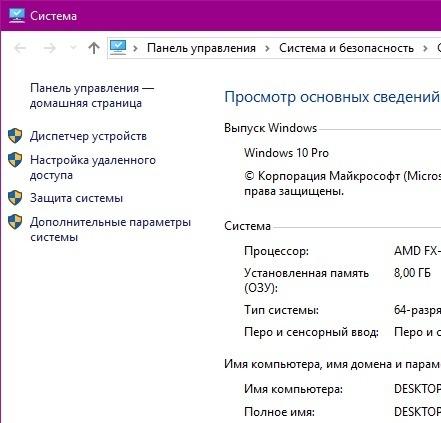Select the Установленная память (ОЗУ) label
This screenshot has height=423, width=441.
pos(306,280)
